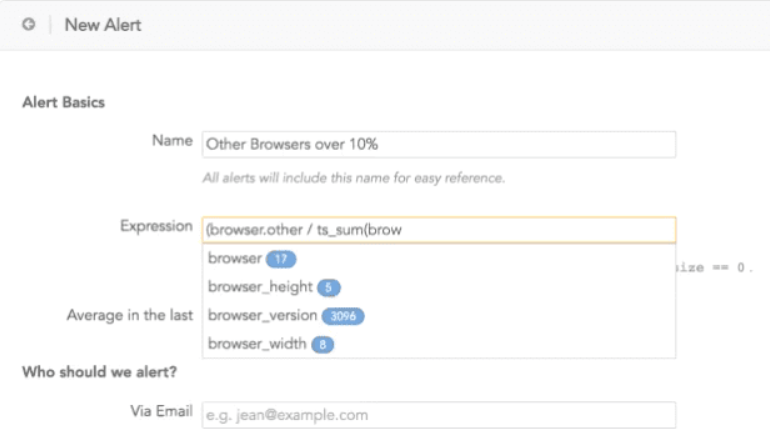Select browser_height autocomplete suggestion

coord(439,287)
